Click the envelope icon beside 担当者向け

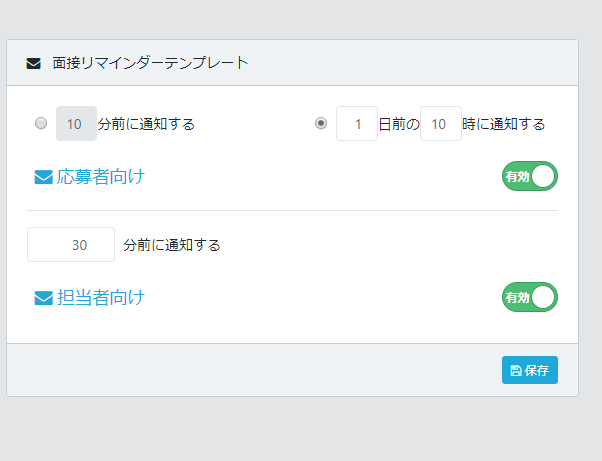tap(43, 298)
